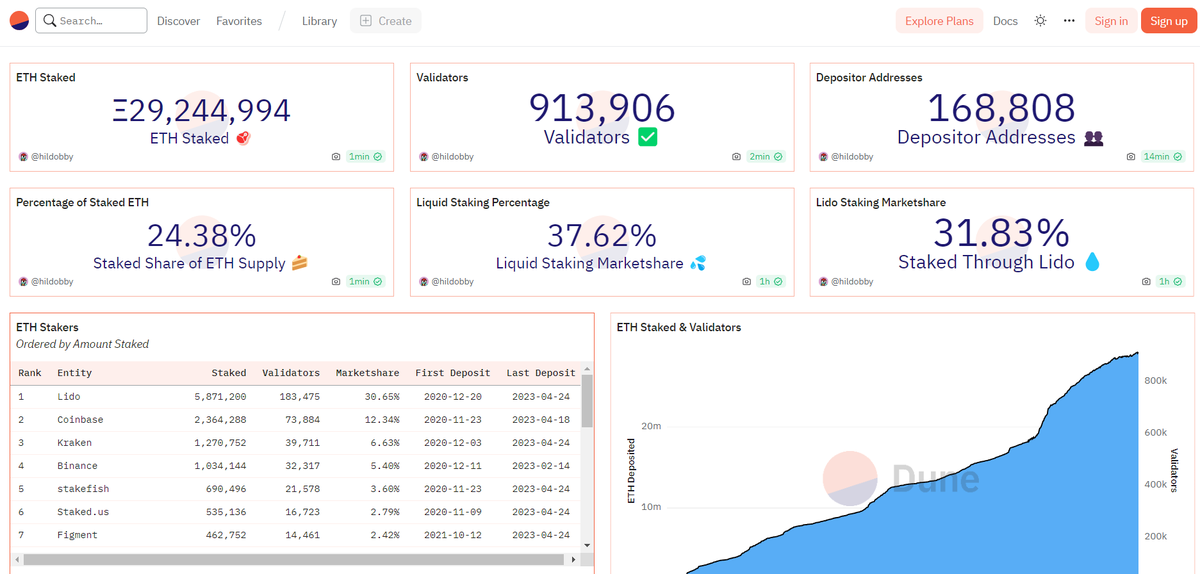Click the avatar icon in ETH Staked card
The width and height of the screenshot is (1200, 574).
pos(23,157)
